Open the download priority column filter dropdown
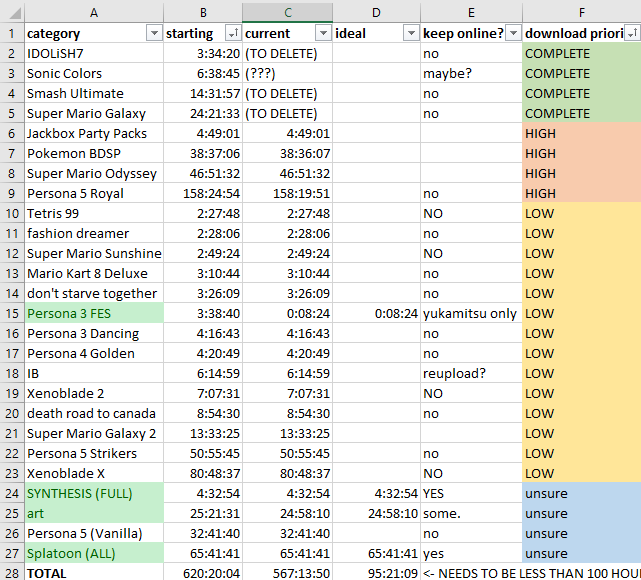641x580 pixels. click(x=632, y=33)
